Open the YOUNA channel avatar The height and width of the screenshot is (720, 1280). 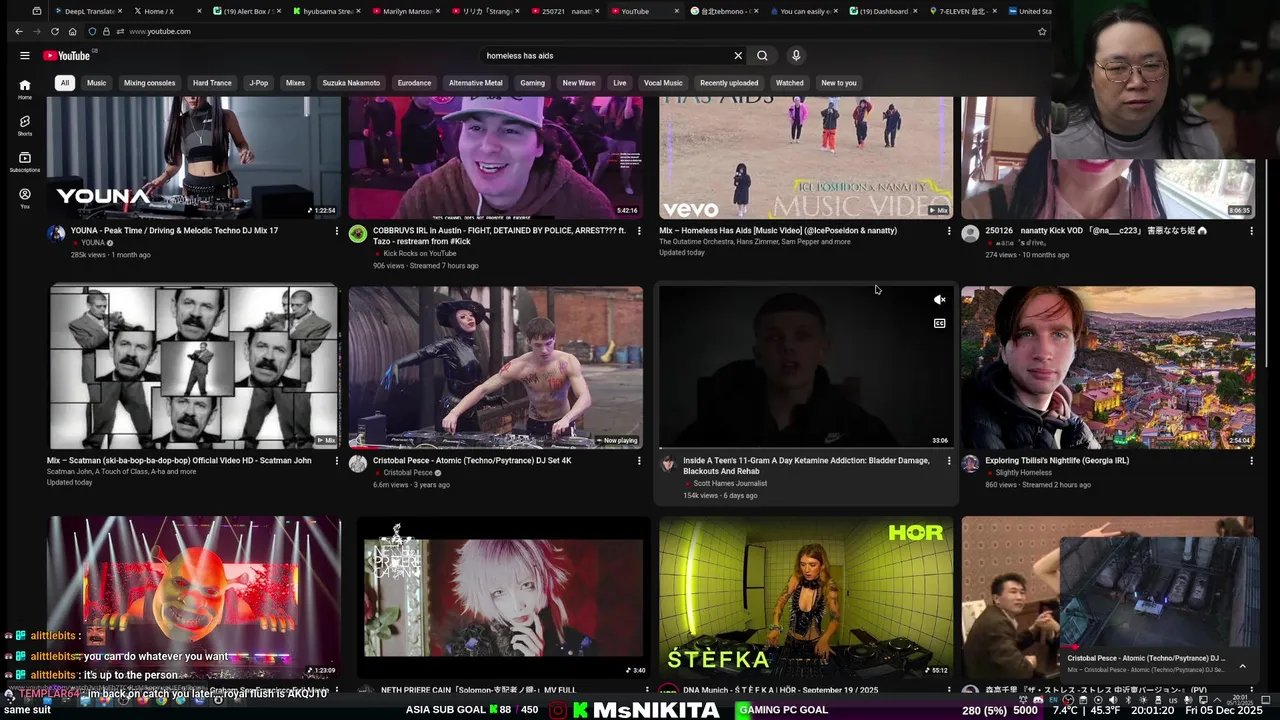coord(56,234)
